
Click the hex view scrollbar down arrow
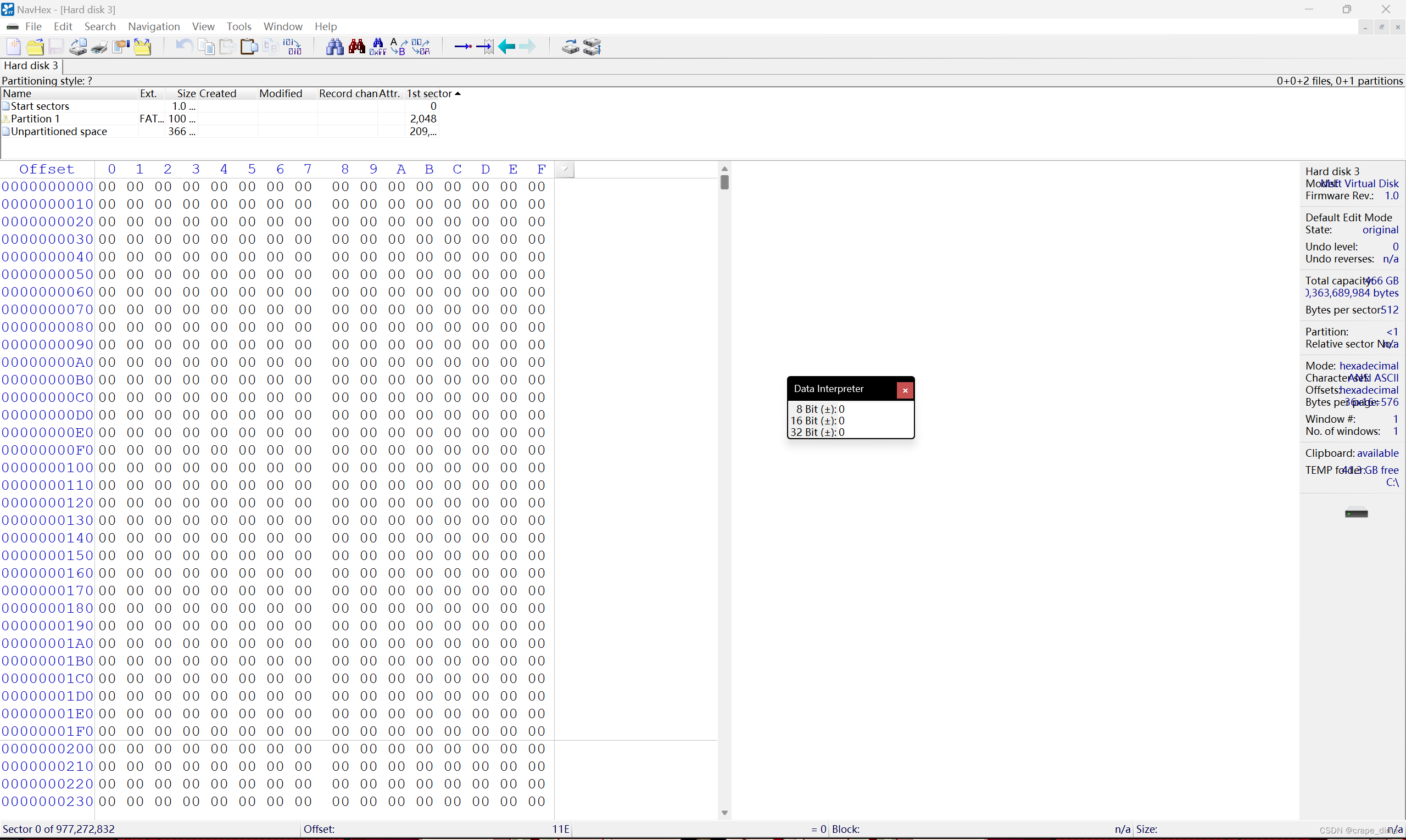724,813
